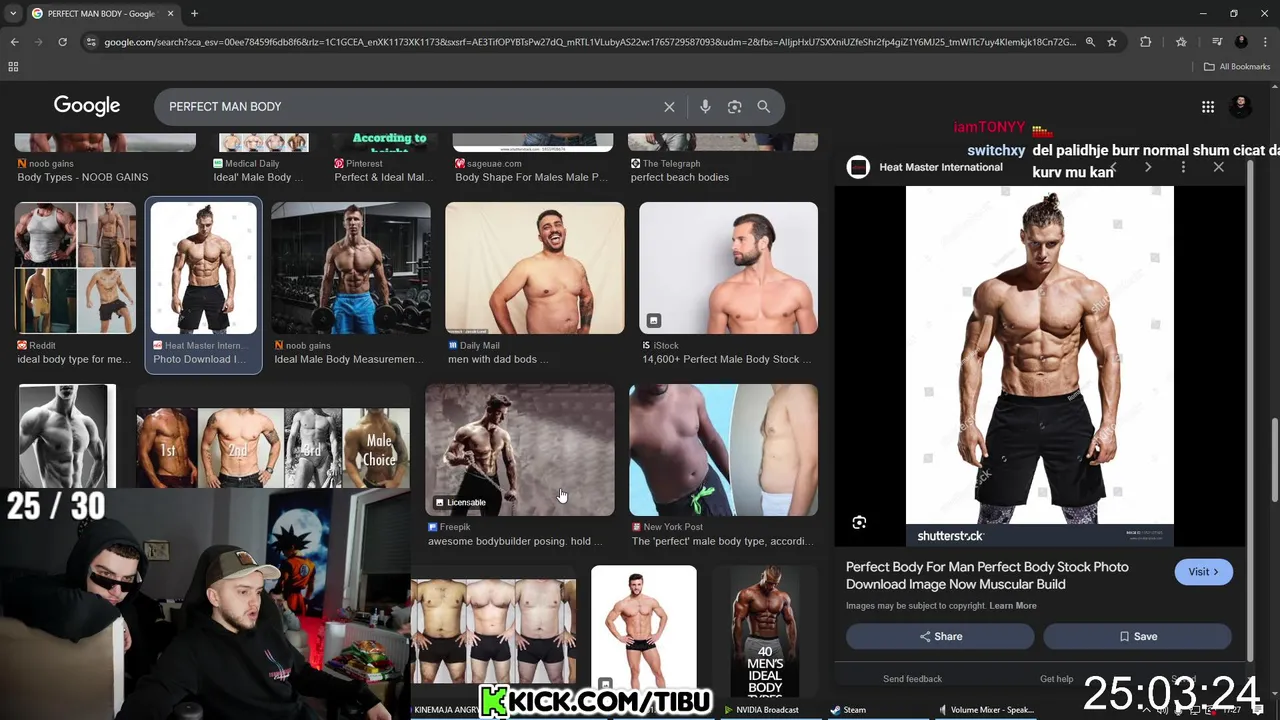
Task: Close the PERFECT MAN BODY tab
Action: pos(171,14)
